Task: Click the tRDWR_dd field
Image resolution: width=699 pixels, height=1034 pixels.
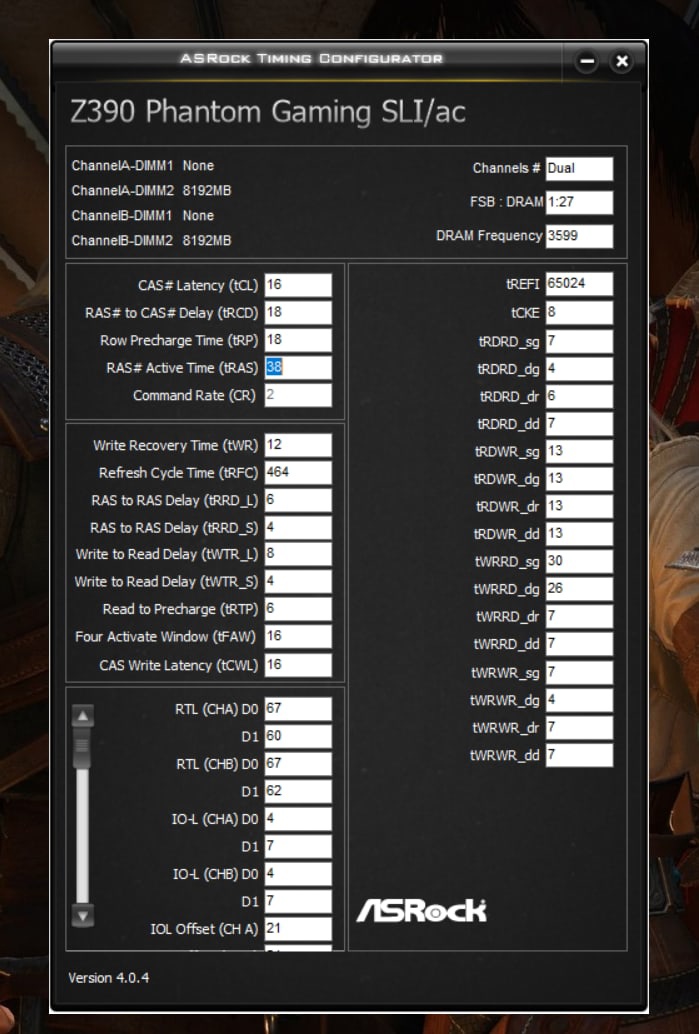Action: coord(579,534)
